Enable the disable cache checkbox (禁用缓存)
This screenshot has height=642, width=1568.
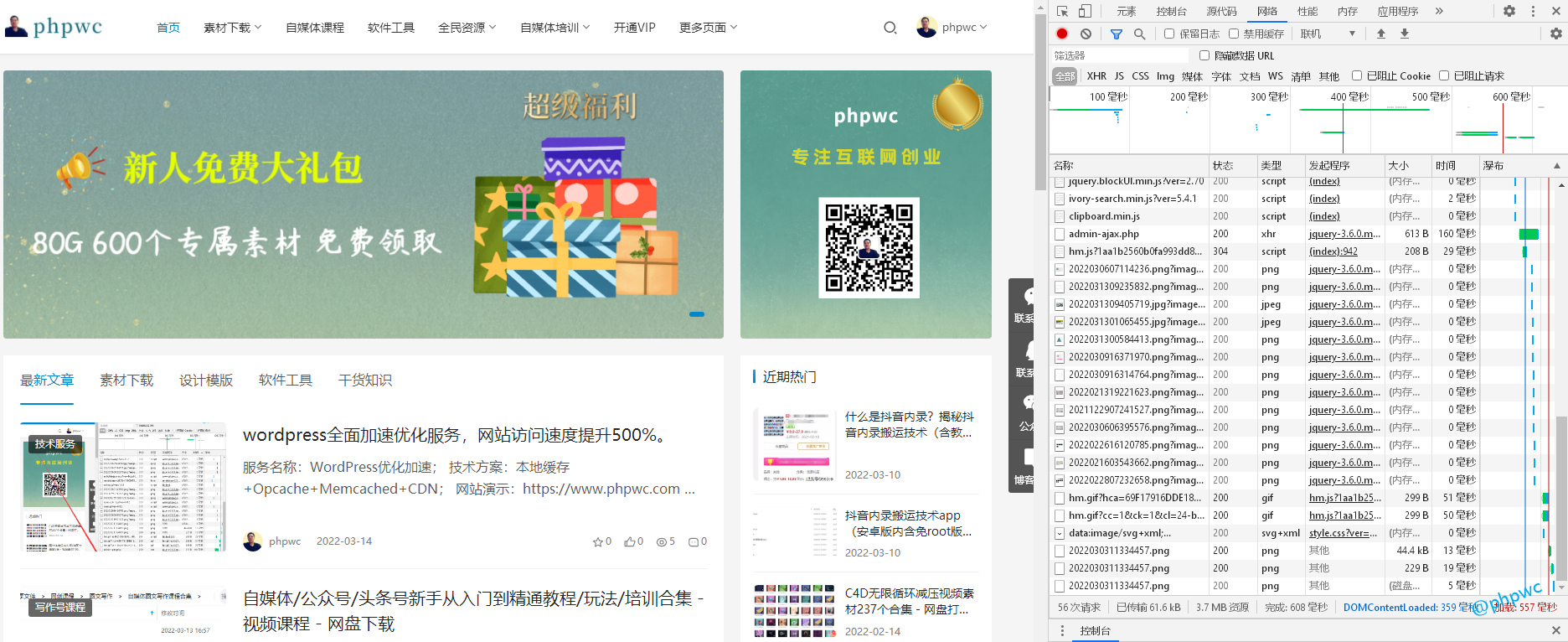click(1234, 34)
